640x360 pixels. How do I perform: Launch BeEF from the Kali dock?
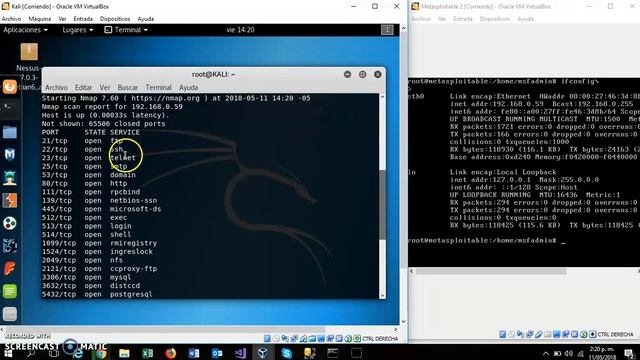[x=10, y=246]
